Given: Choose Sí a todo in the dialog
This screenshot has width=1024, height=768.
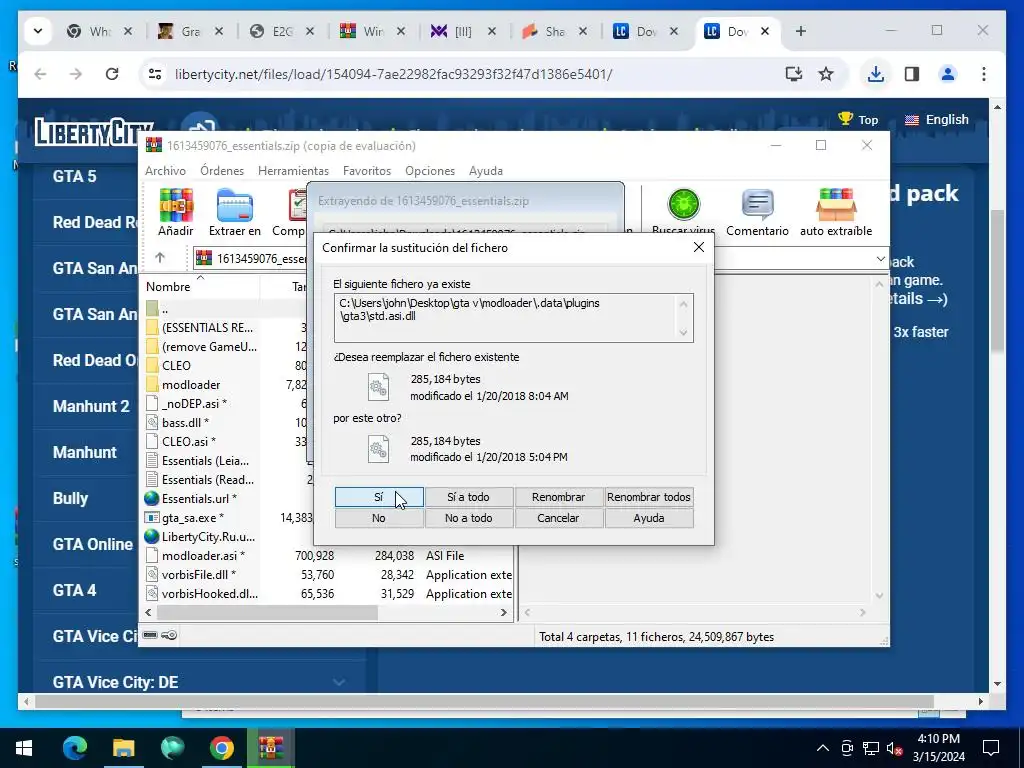Looking at the screenshot, I should [x=468, y=497].
